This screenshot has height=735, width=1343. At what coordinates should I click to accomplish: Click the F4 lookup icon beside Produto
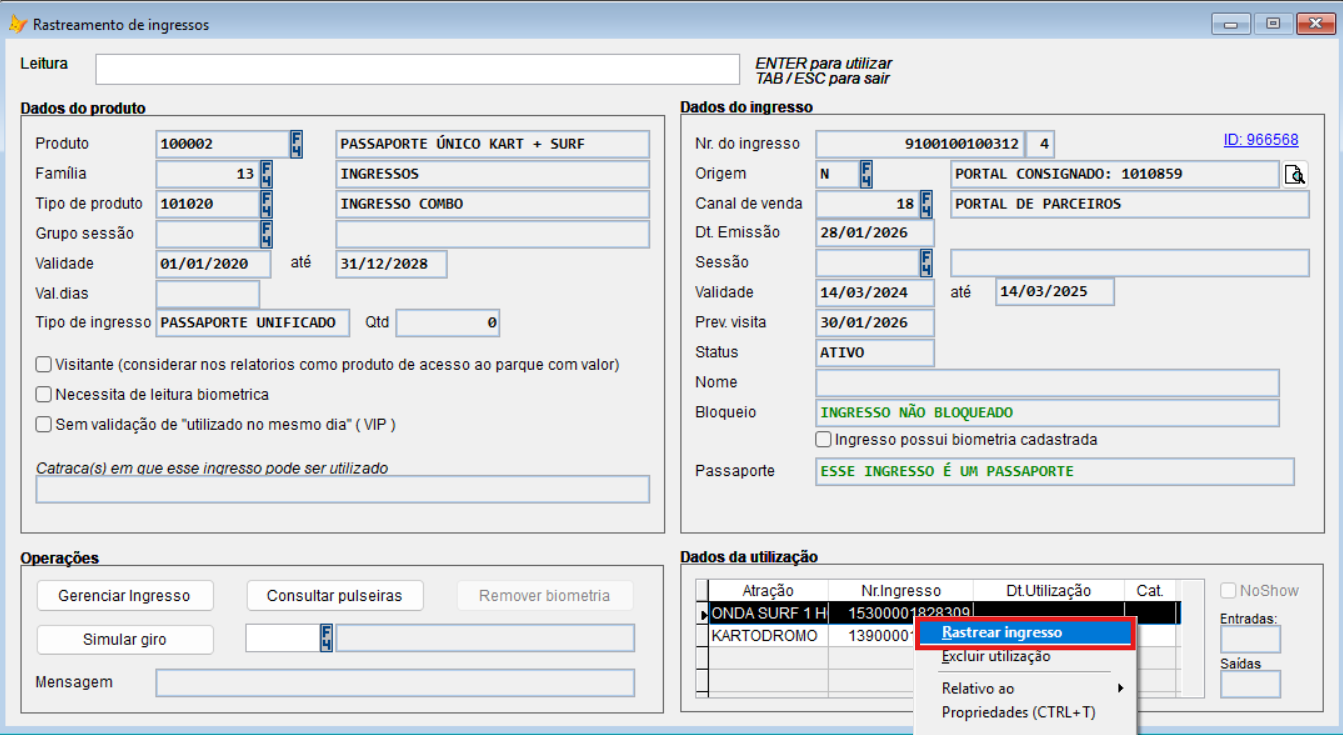(296, 144)
